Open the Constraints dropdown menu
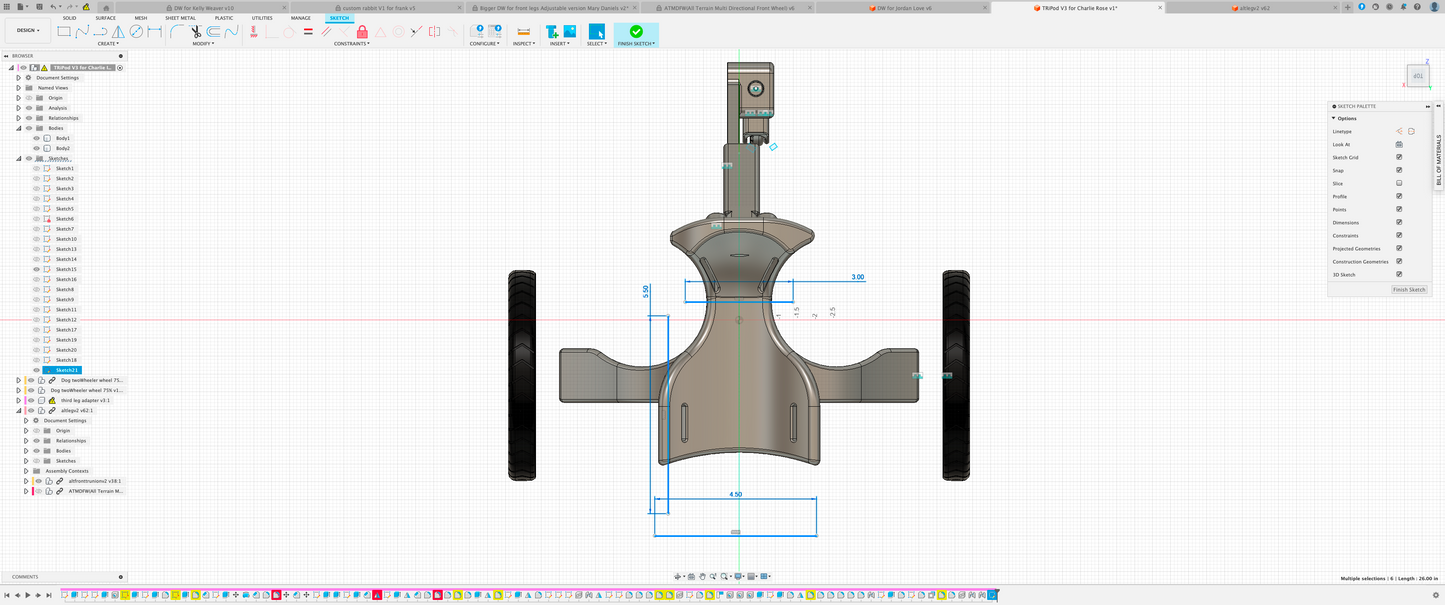 click(351, 44)
